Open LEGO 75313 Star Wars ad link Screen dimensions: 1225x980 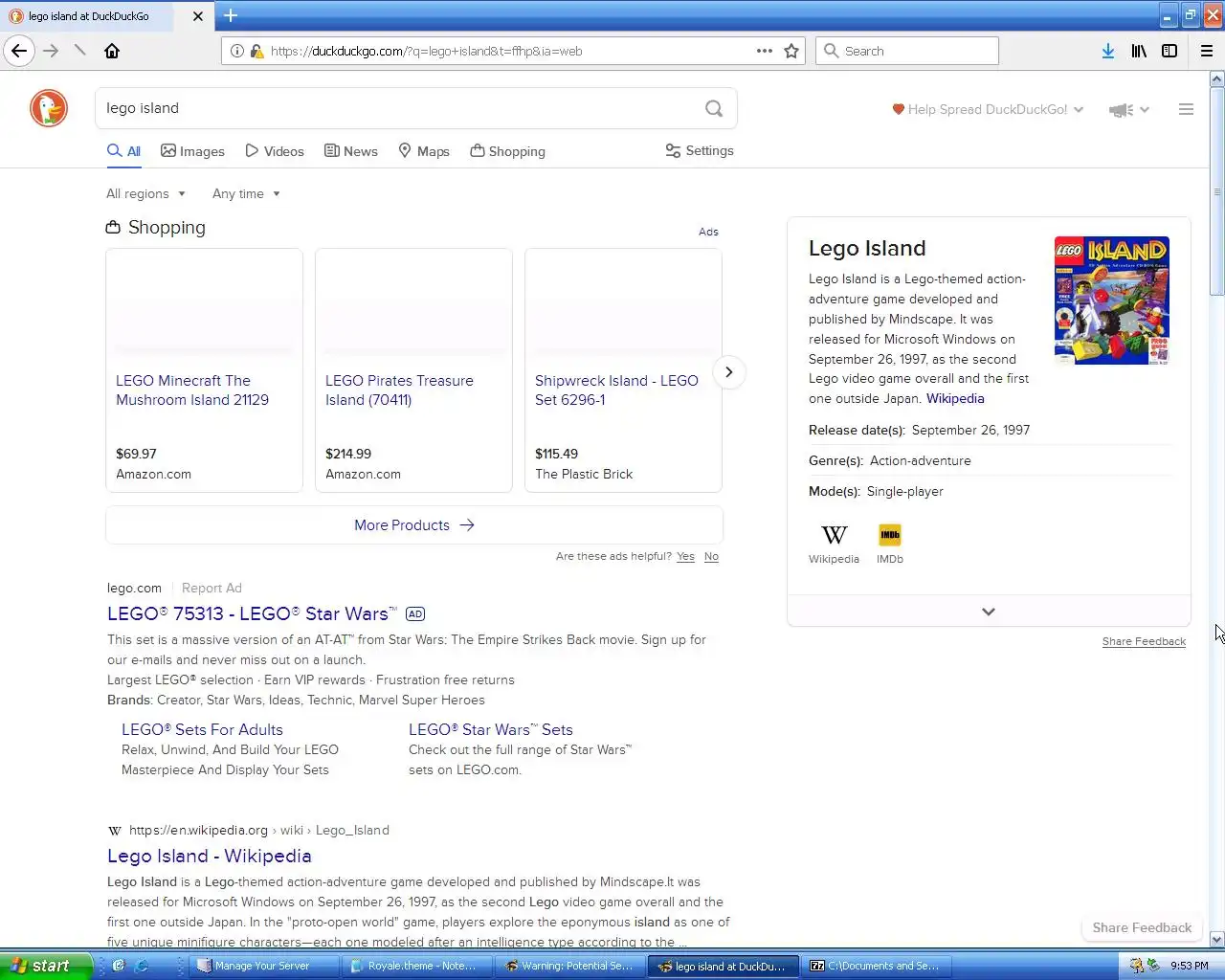[x=253, y=614]
